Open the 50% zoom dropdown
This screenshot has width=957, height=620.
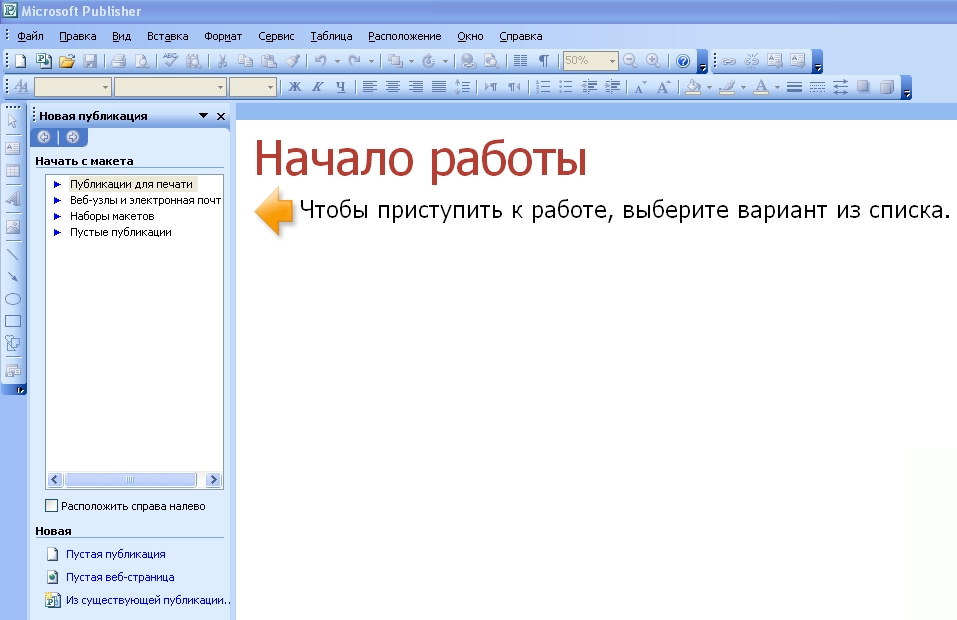tap(612, 61)
